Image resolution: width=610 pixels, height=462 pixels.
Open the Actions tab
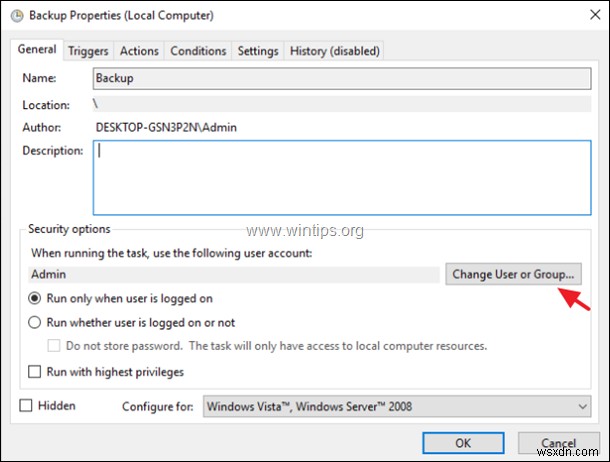(x=139, y=51)
